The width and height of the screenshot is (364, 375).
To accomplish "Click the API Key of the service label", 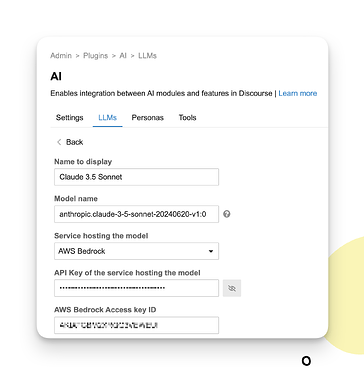I will tap(127, 273).
